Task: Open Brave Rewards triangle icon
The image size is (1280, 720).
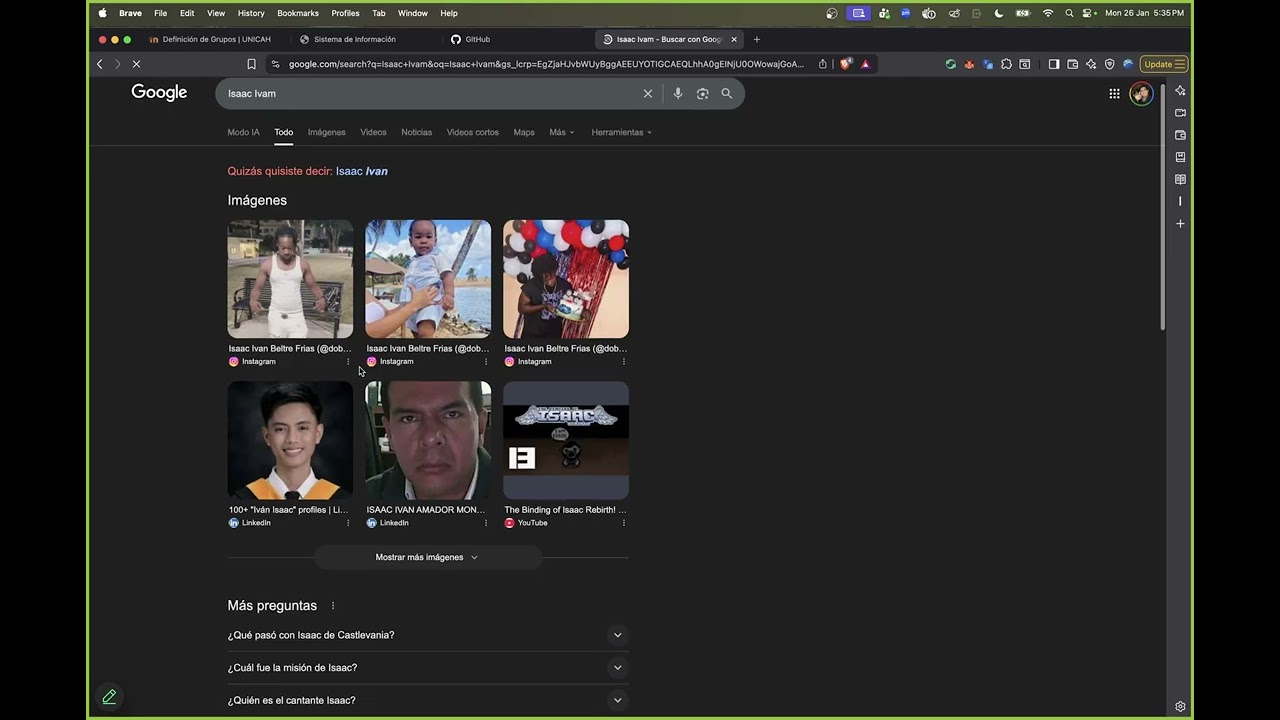Action: pos(865,64)
